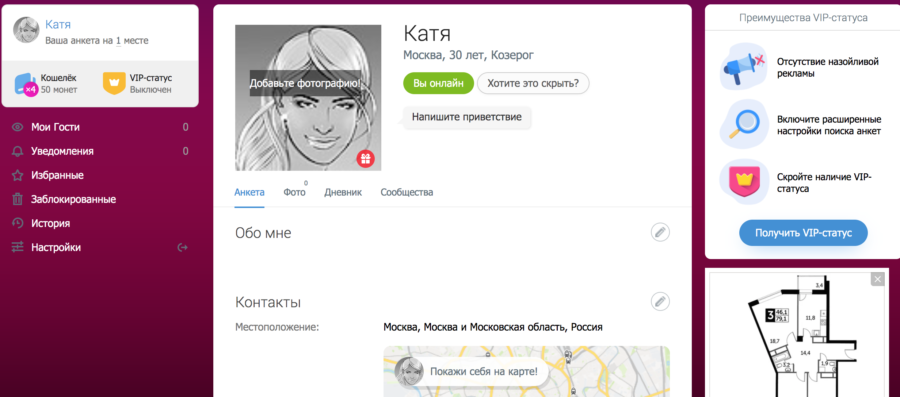Click the red gift icon on profile photo

pos(366,158)
